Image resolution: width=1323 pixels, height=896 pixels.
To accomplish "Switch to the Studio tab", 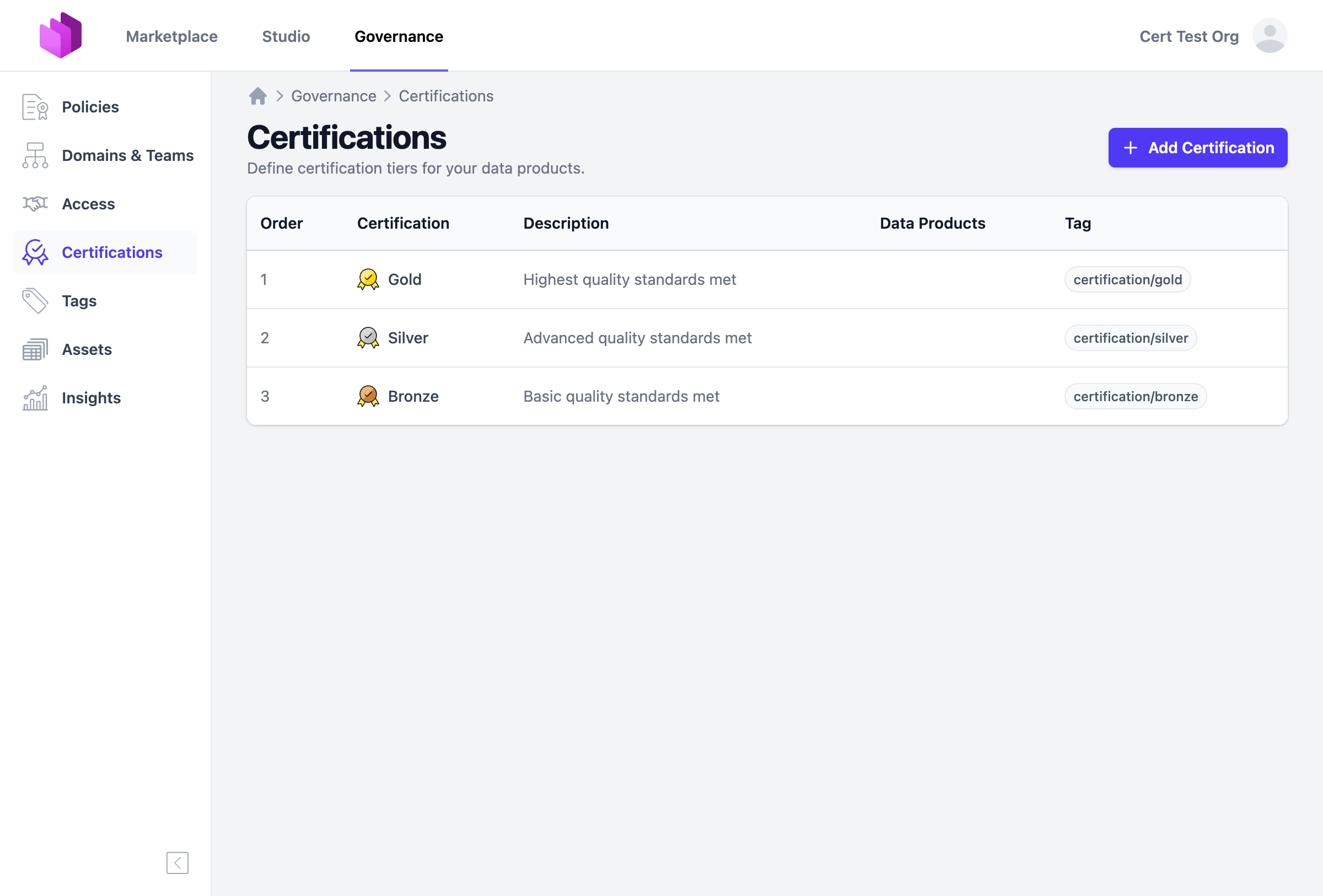I will 286,36.
